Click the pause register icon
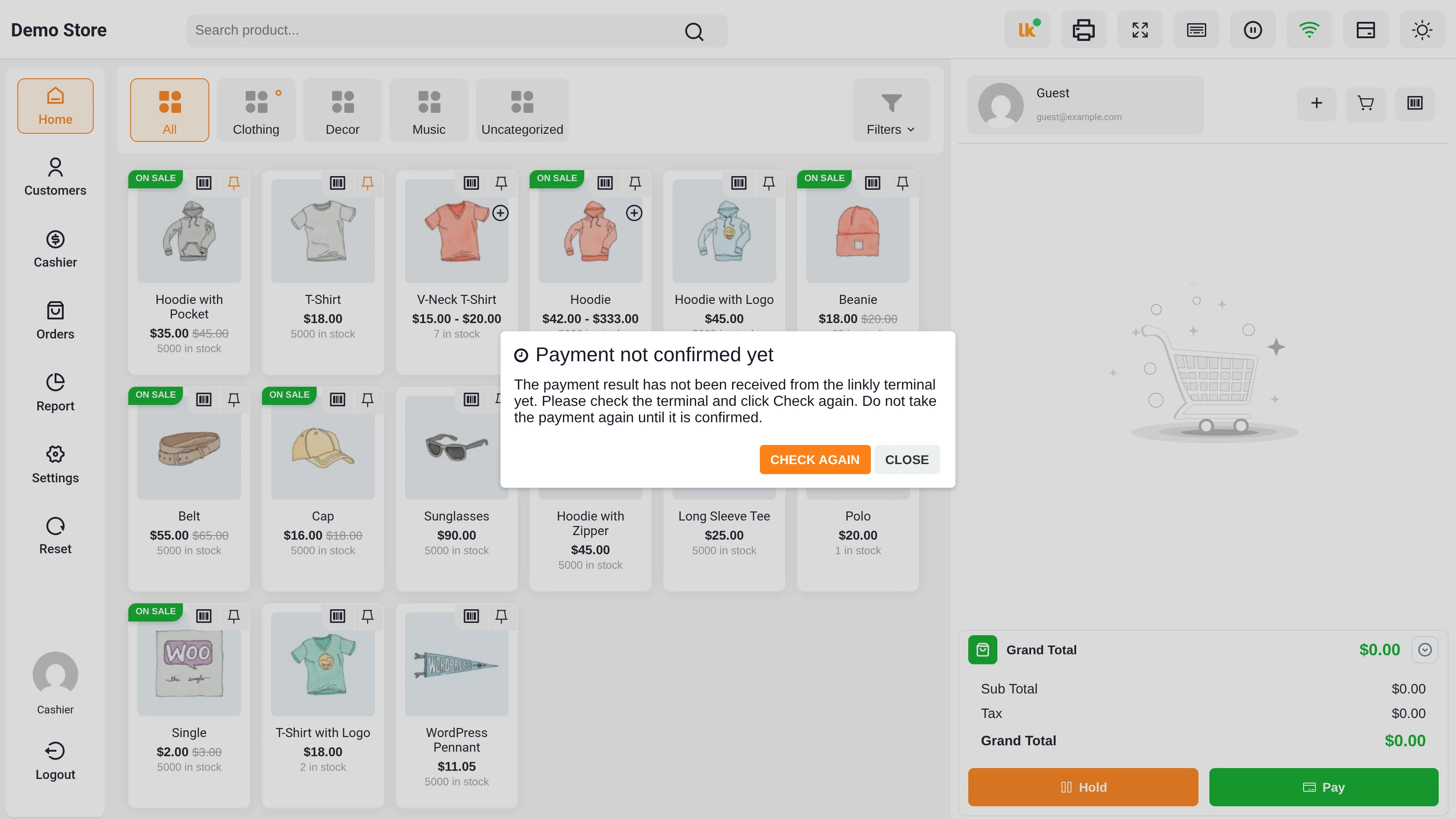Viewport: 1456px width, 819px height. point(1253,30)
